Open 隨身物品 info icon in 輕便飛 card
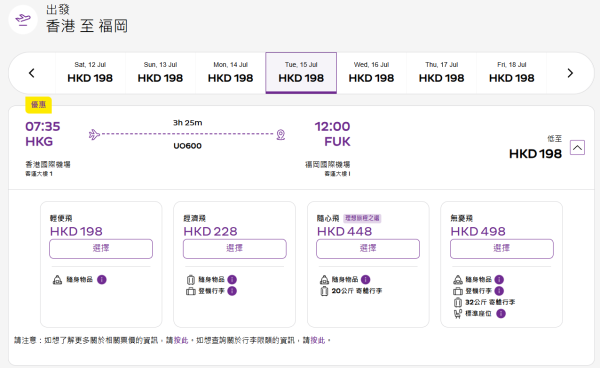Viewport: 600px width, 368px height. tap(102, 280)
